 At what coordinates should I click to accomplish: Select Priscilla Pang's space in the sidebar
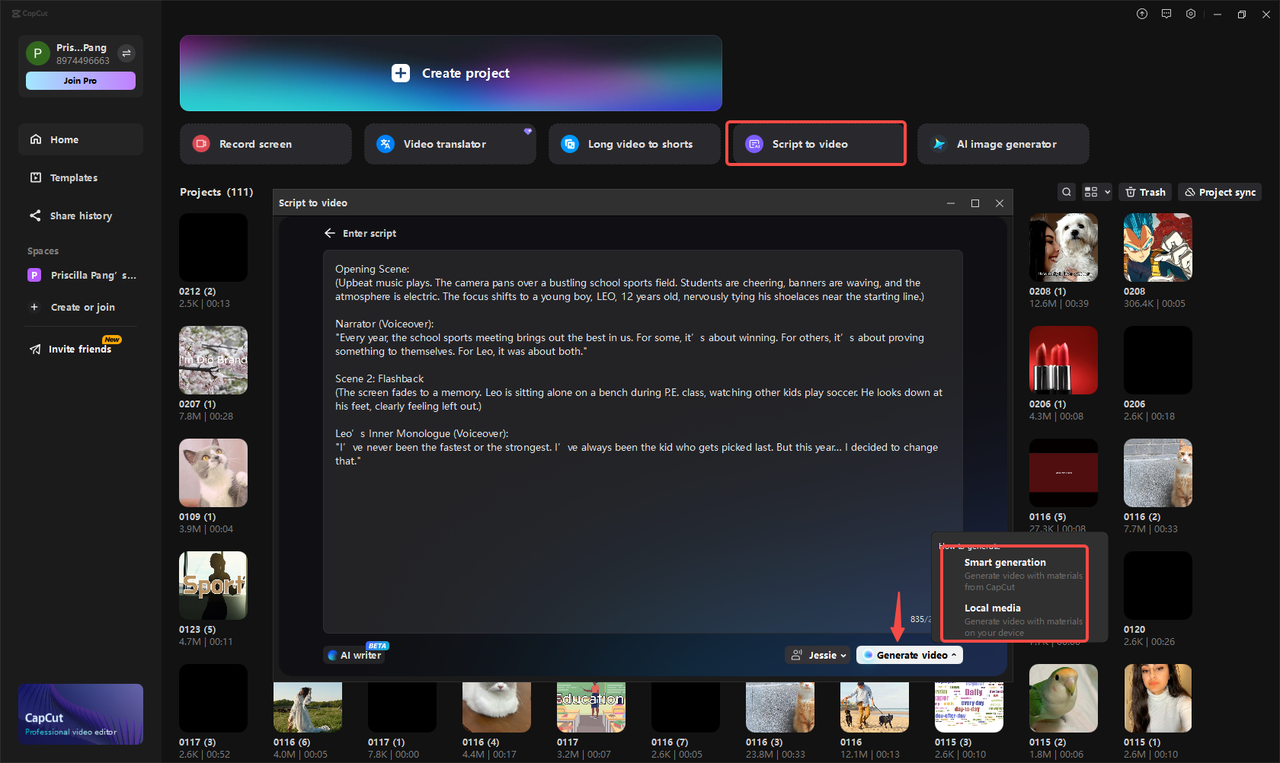(81, 275)
